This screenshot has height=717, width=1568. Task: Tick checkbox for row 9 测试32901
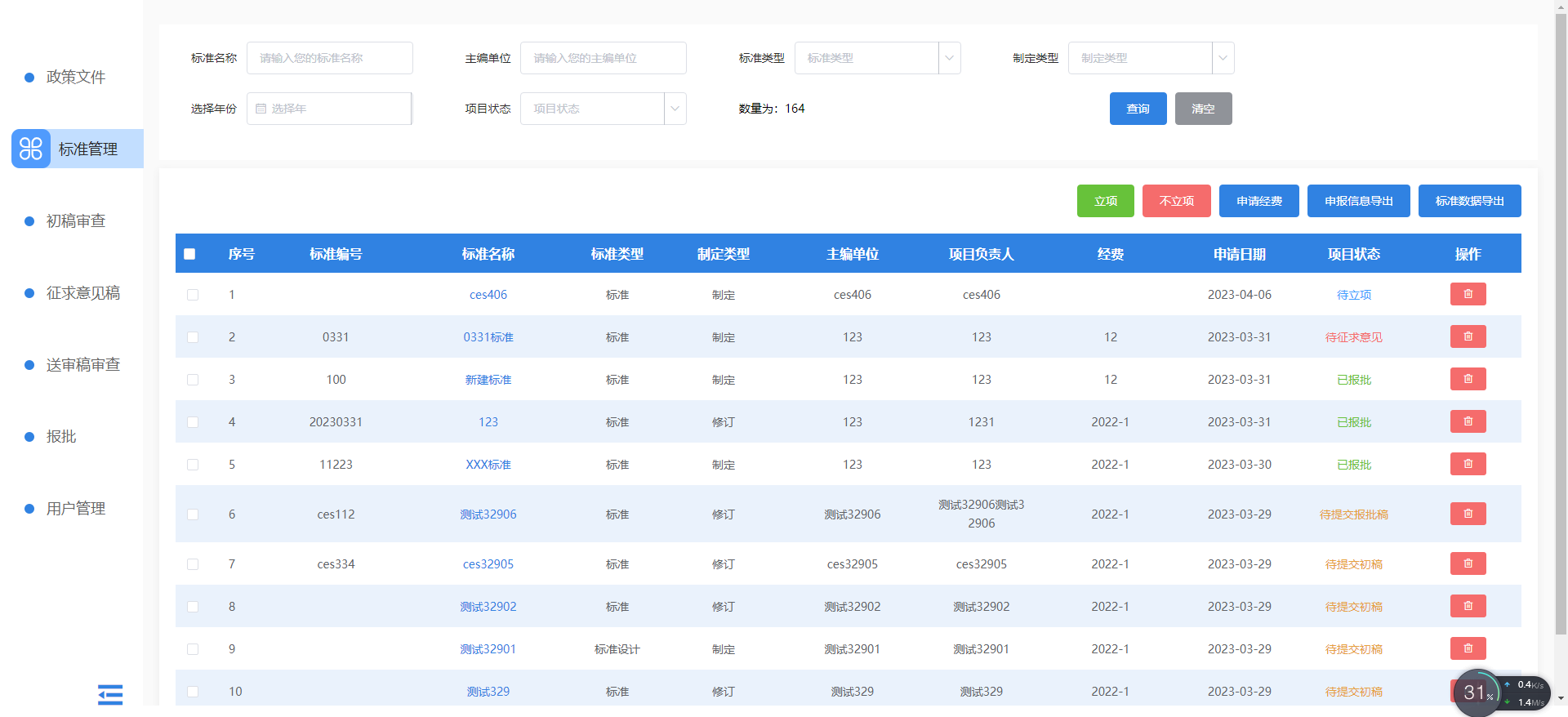point(193,649)
